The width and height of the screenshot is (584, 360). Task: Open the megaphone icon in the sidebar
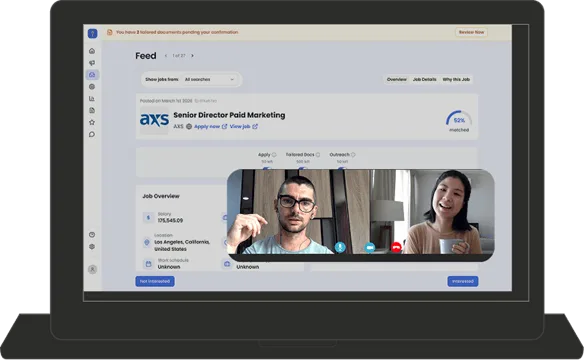coord(92,63)
